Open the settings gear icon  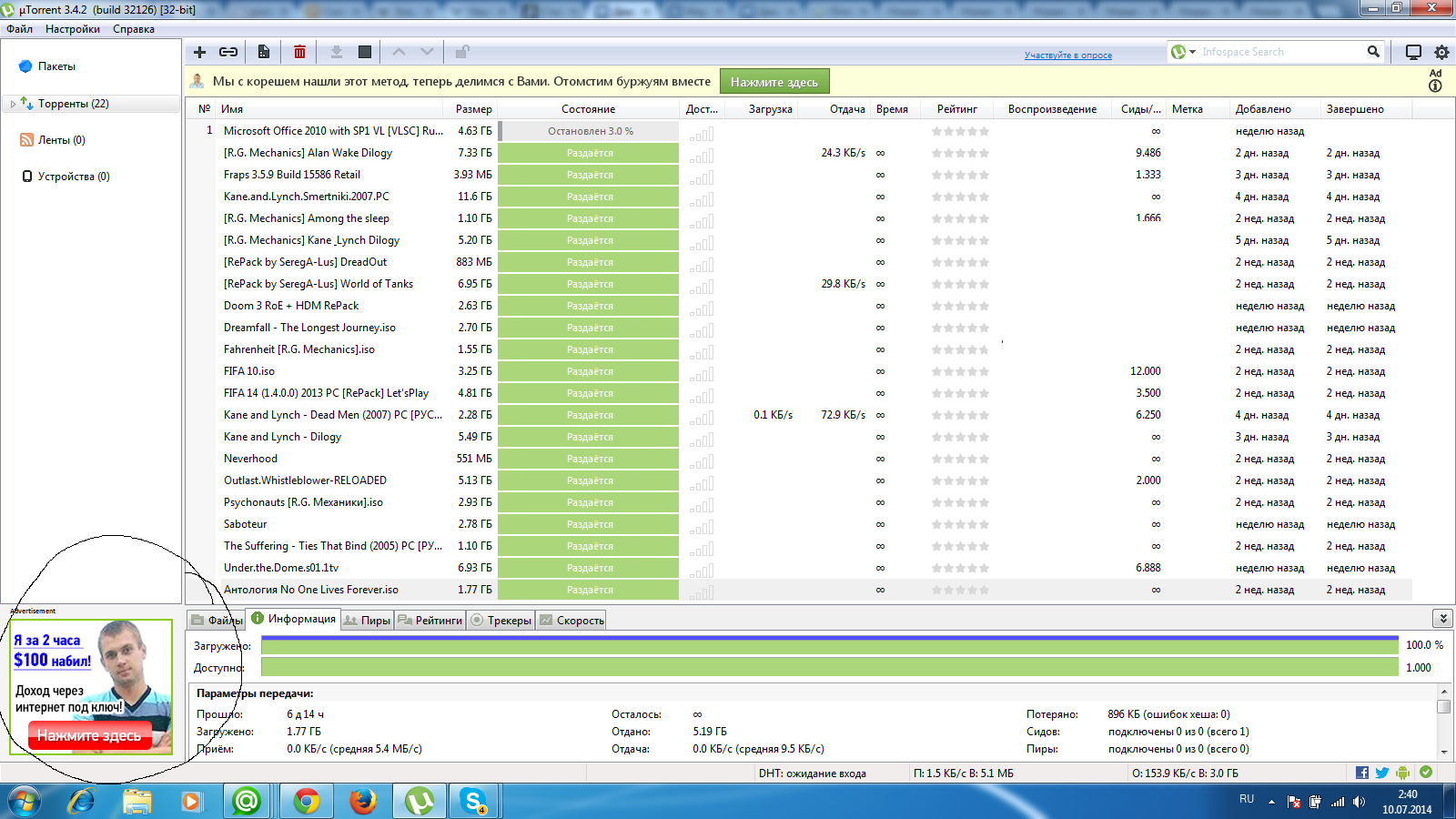1441,52
